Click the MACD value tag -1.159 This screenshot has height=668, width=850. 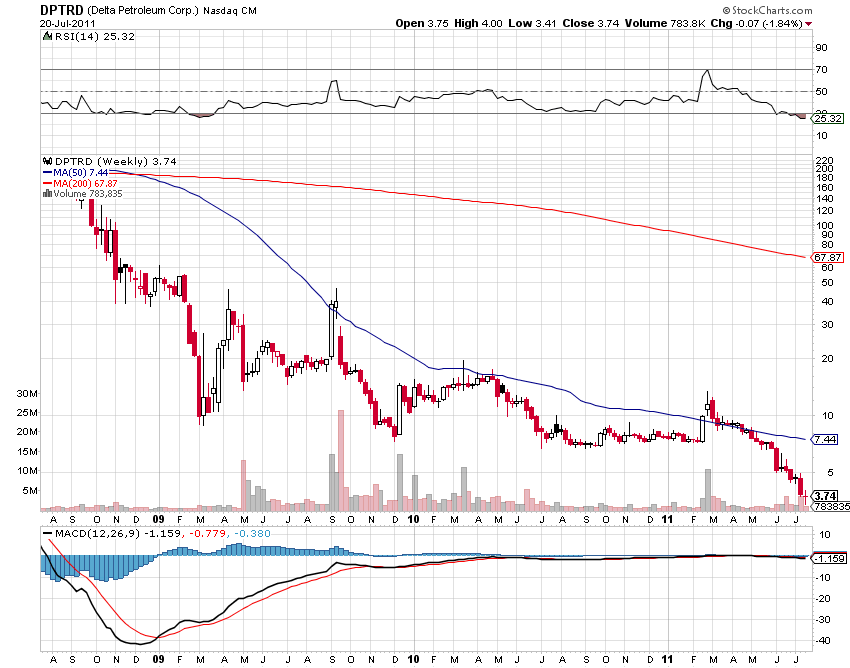[x=828, y=558]
